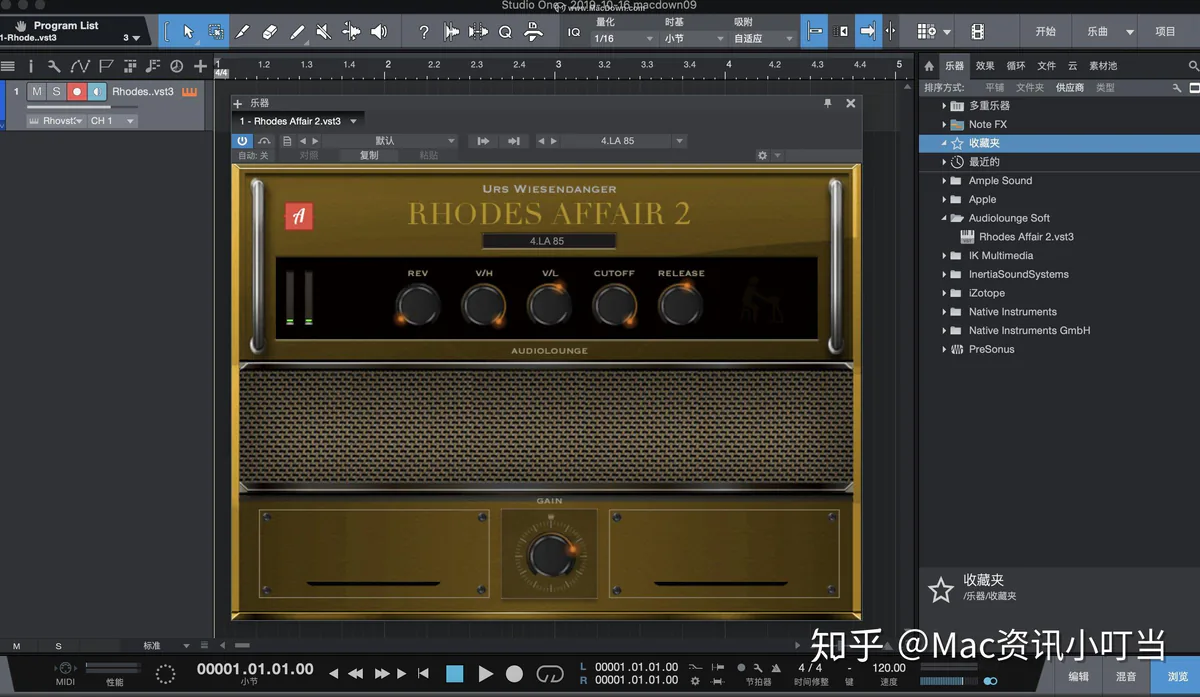The width and height of the screenshot is (1200, 697).
Task: Select the Eraser tool
Action: point(269,32)
